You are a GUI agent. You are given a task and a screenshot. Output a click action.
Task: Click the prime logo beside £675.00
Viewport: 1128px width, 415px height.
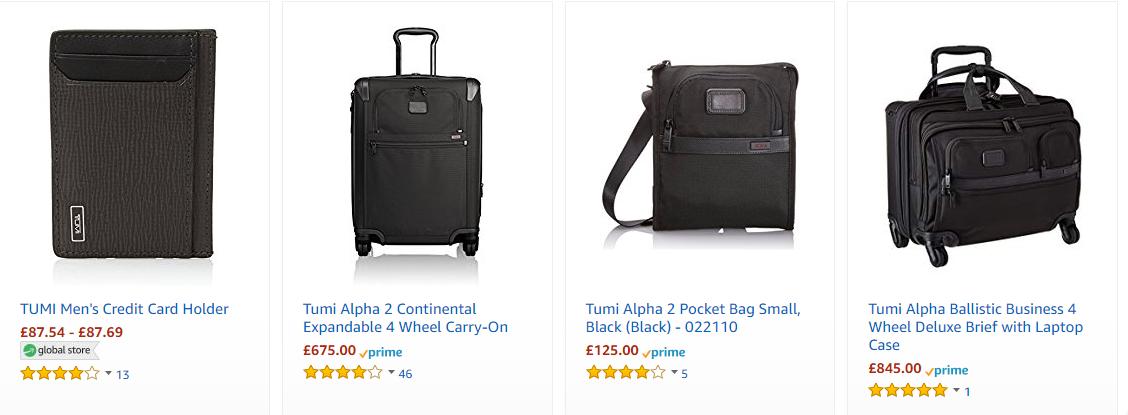381,352
